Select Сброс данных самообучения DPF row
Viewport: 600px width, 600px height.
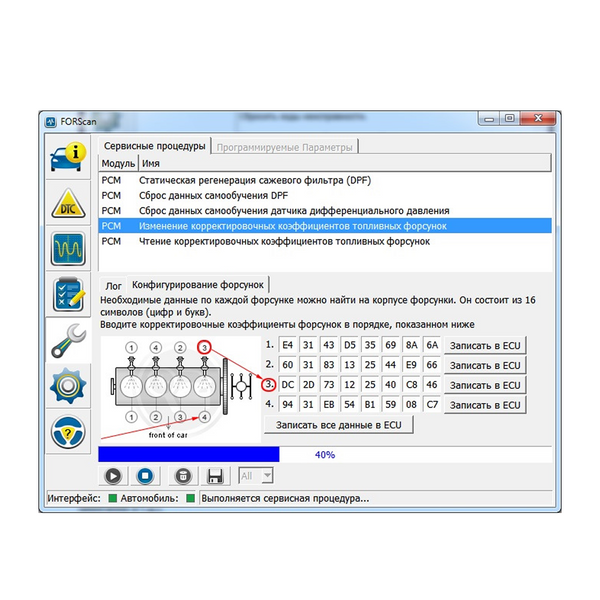(325, 196)
